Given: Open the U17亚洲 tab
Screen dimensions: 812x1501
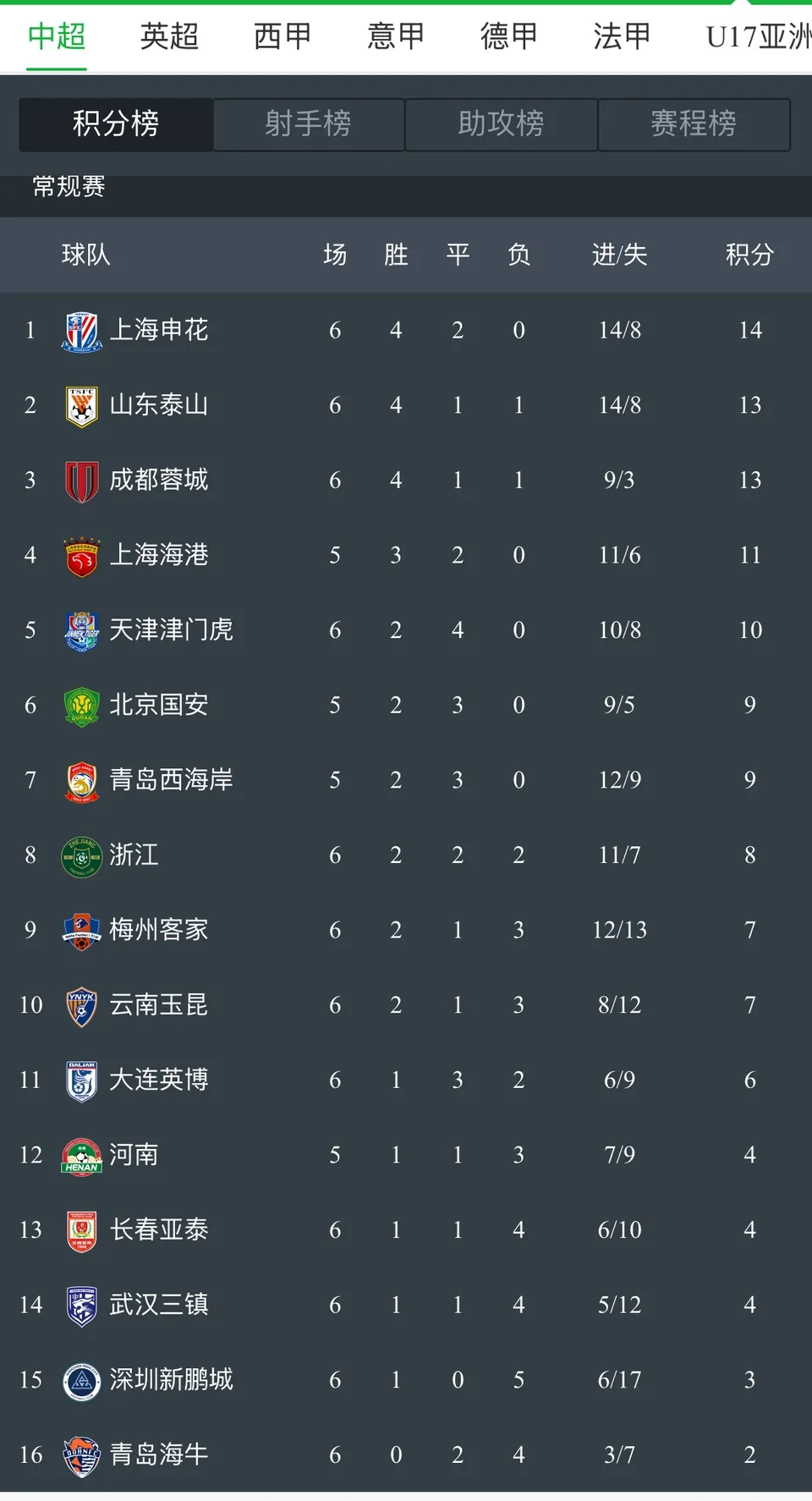Looking at the screenshot, I should click(x=758, y=36).
